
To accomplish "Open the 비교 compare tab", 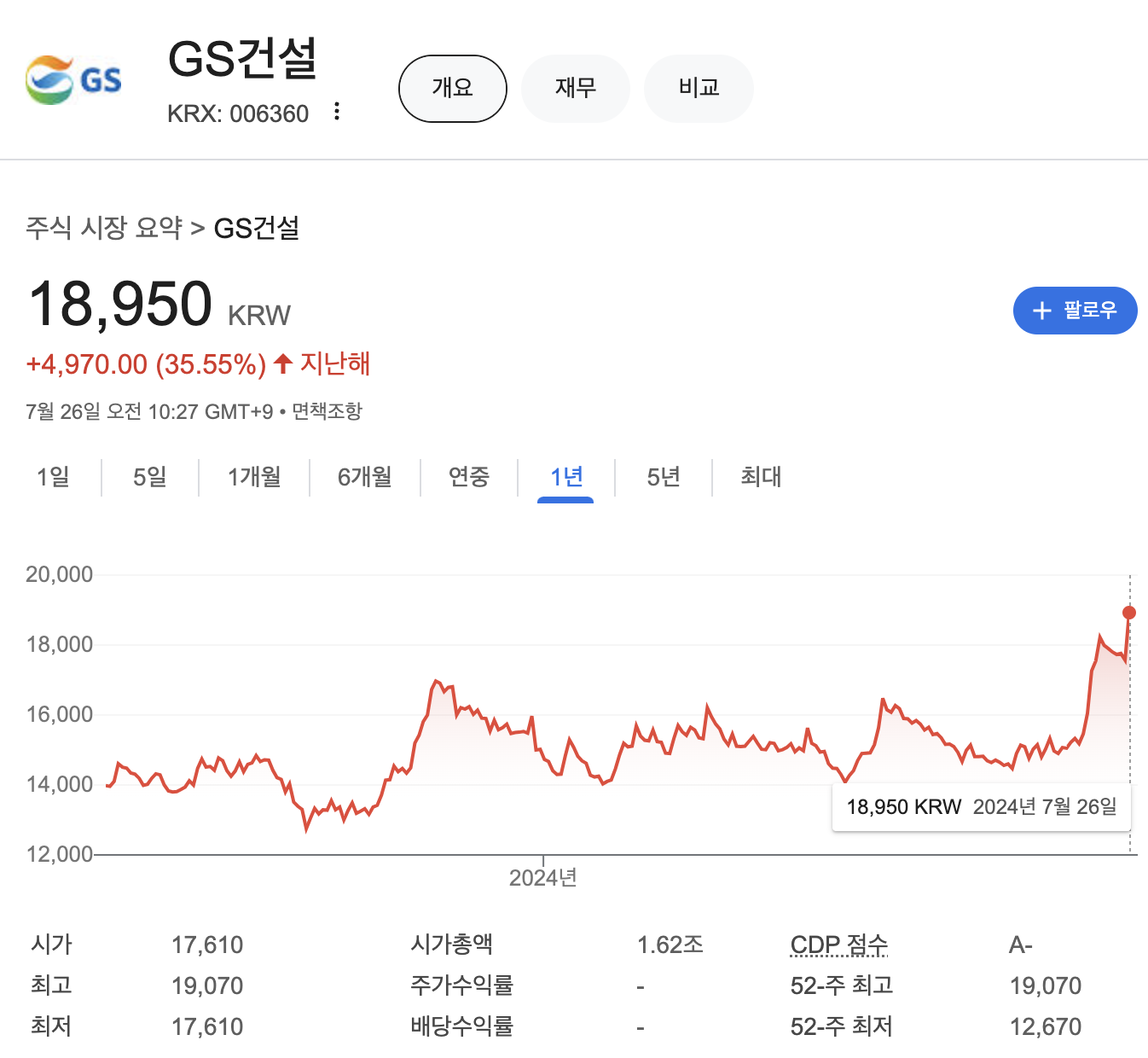I will pos(699,88).
